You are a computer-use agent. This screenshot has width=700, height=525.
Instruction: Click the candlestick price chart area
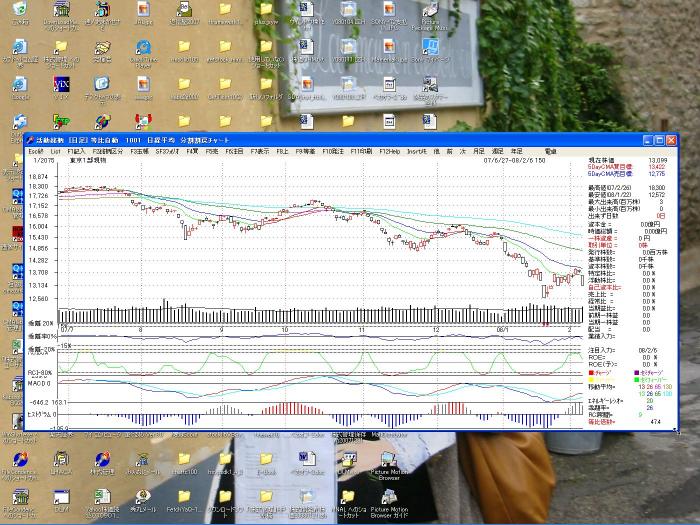[320, 240]
